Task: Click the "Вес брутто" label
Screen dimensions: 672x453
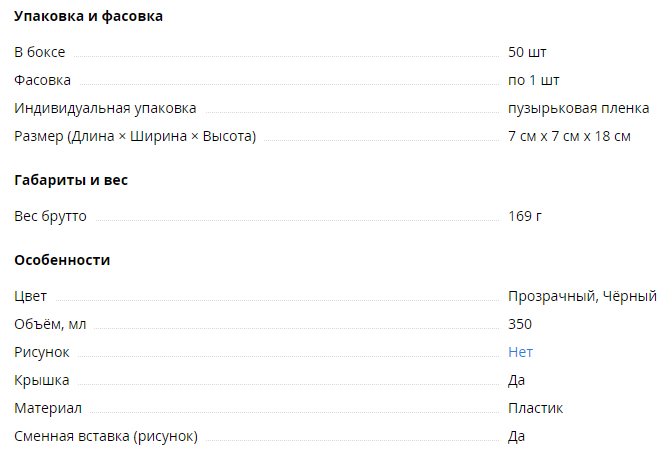Action: click(50, 216)
